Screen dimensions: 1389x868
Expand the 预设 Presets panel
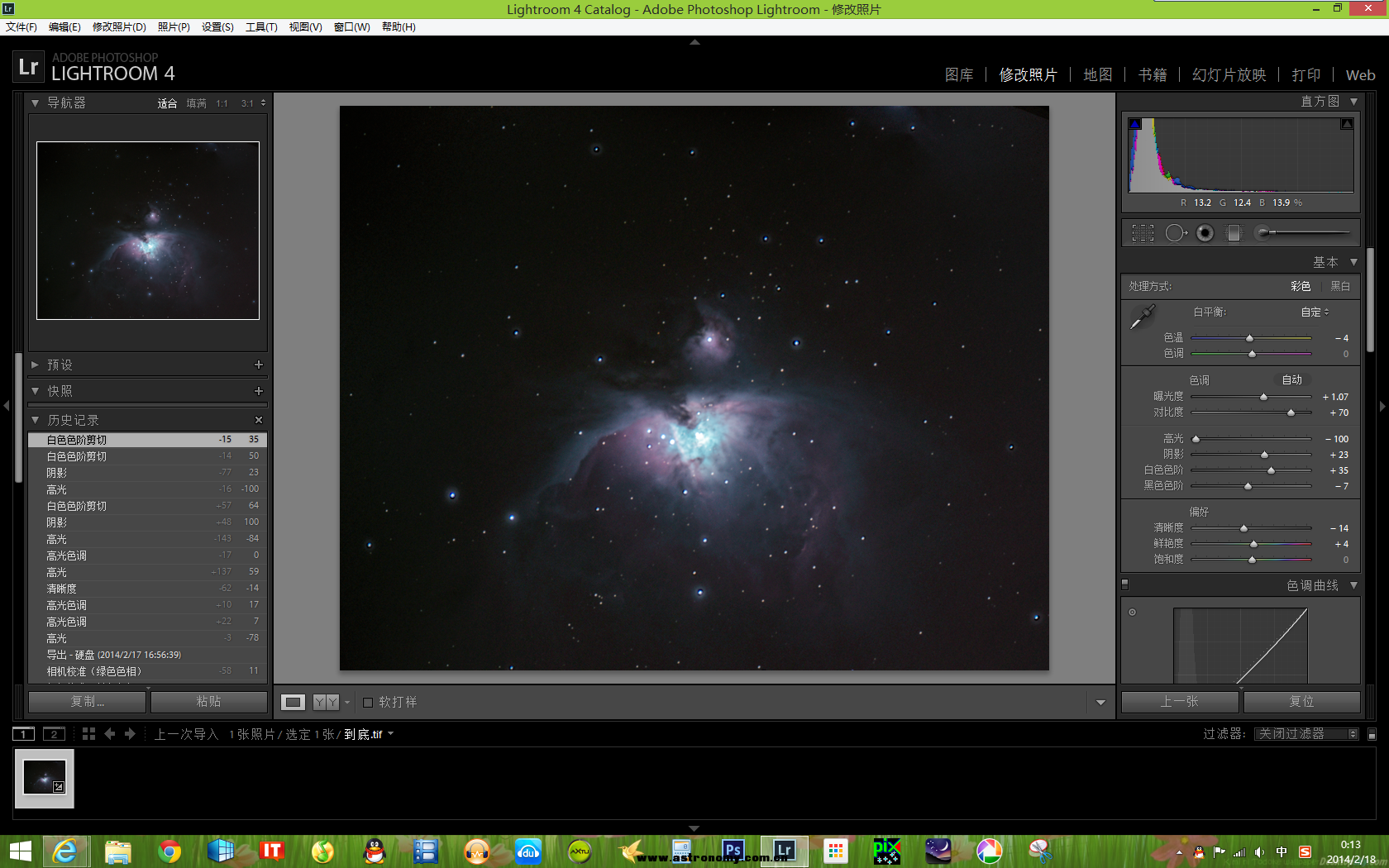pos(35,365)
